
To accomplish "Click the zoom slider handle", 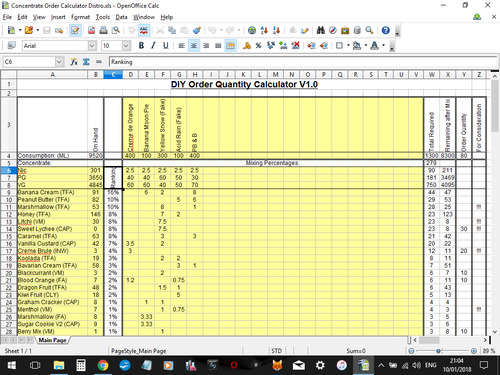I will pos(439,351).
